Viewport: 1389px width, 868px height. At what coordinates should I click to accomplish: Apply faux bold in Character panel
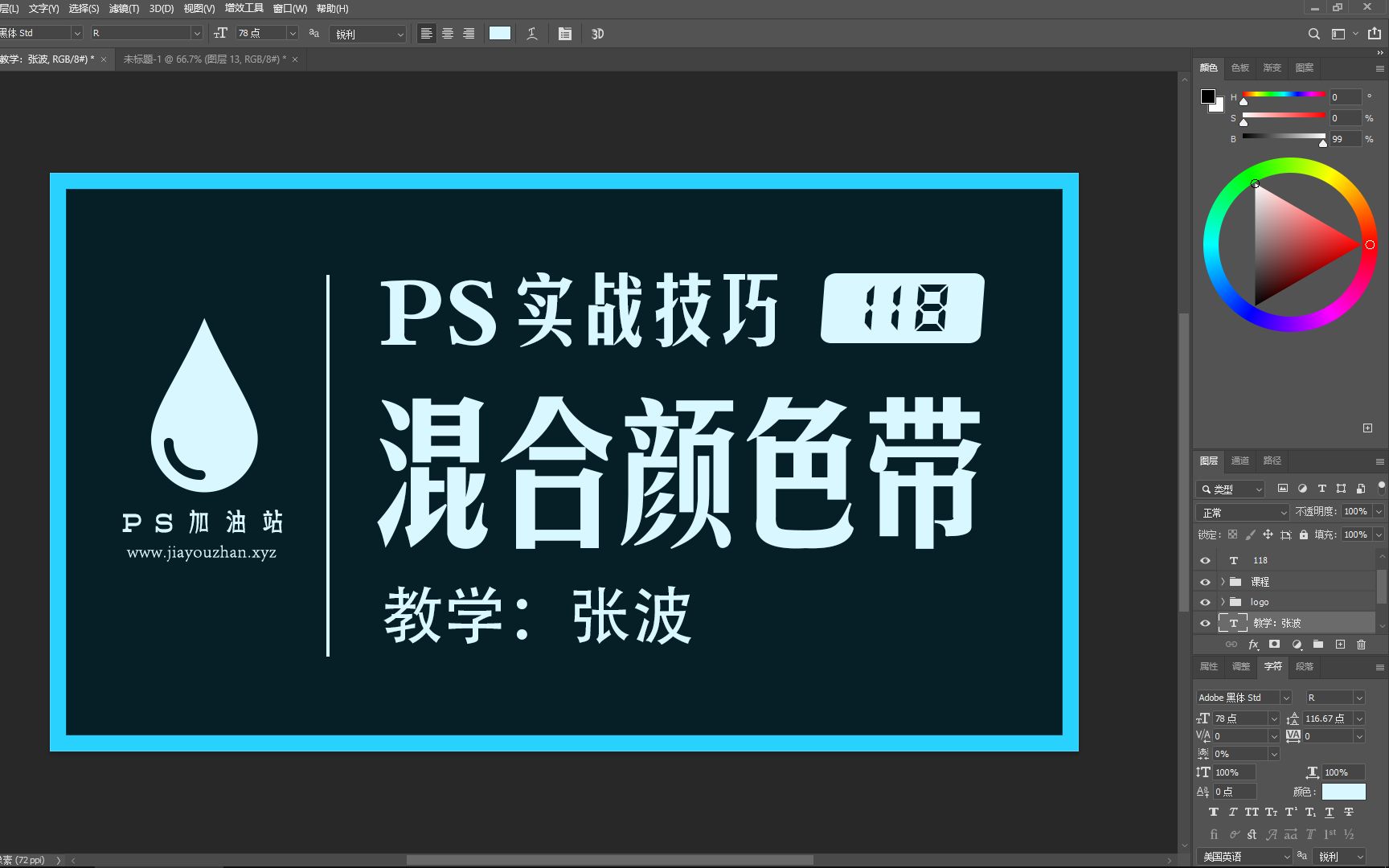coord(1214,813)
